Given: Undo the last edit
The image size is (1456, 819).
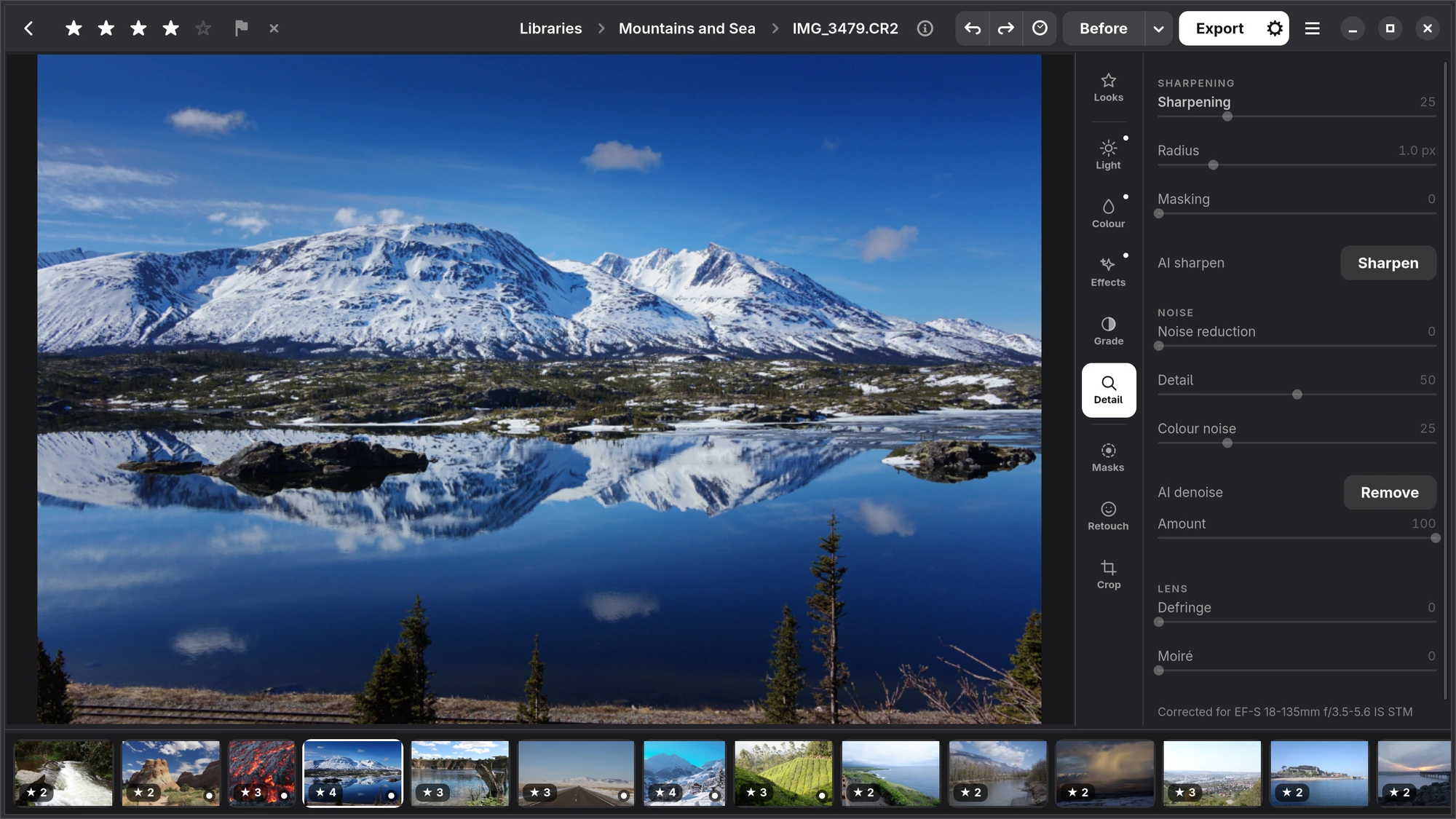Looking at the screenshot, I should tap(973, 28).
